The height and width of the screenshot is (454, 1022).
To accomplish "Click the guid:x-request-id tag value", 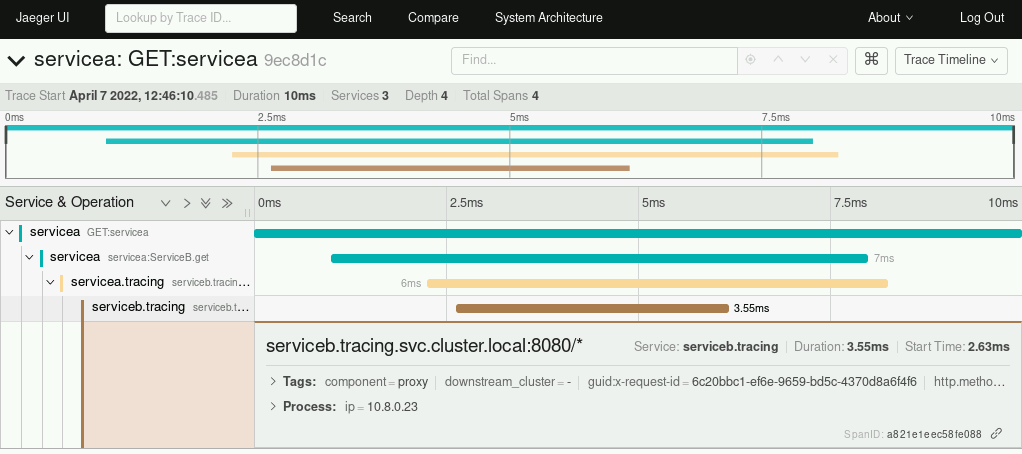I will coord(804,382).
